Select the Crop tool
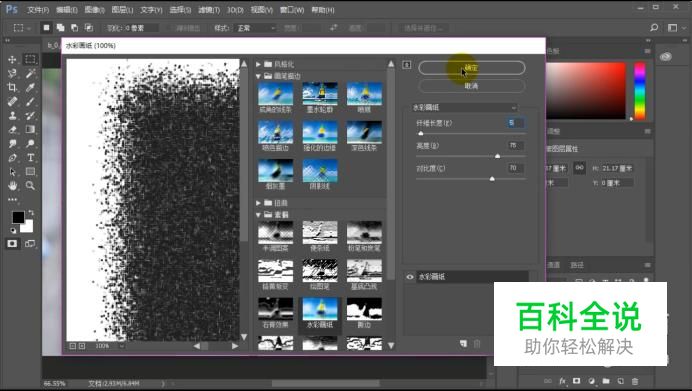 tap(12, 87)
